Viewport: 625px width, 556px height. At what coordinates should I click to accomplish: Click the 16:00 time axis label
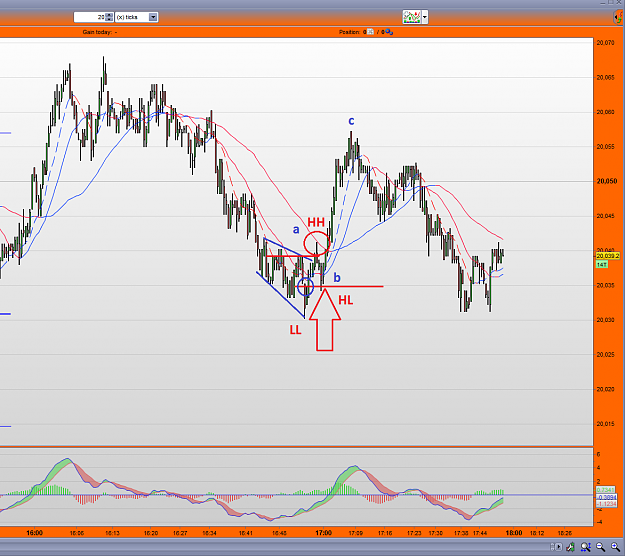(x=35, y=533)
